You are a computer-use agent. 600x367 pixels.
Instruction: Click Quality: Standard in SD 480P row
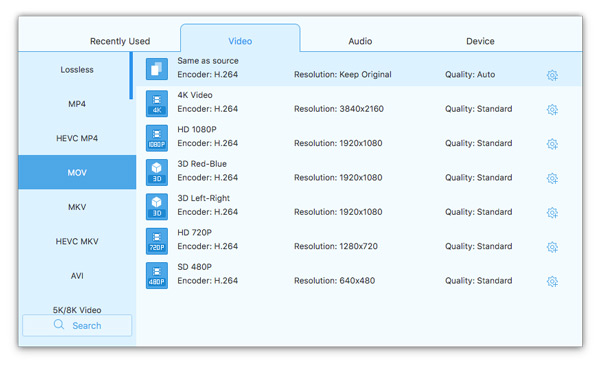point(478,281)
